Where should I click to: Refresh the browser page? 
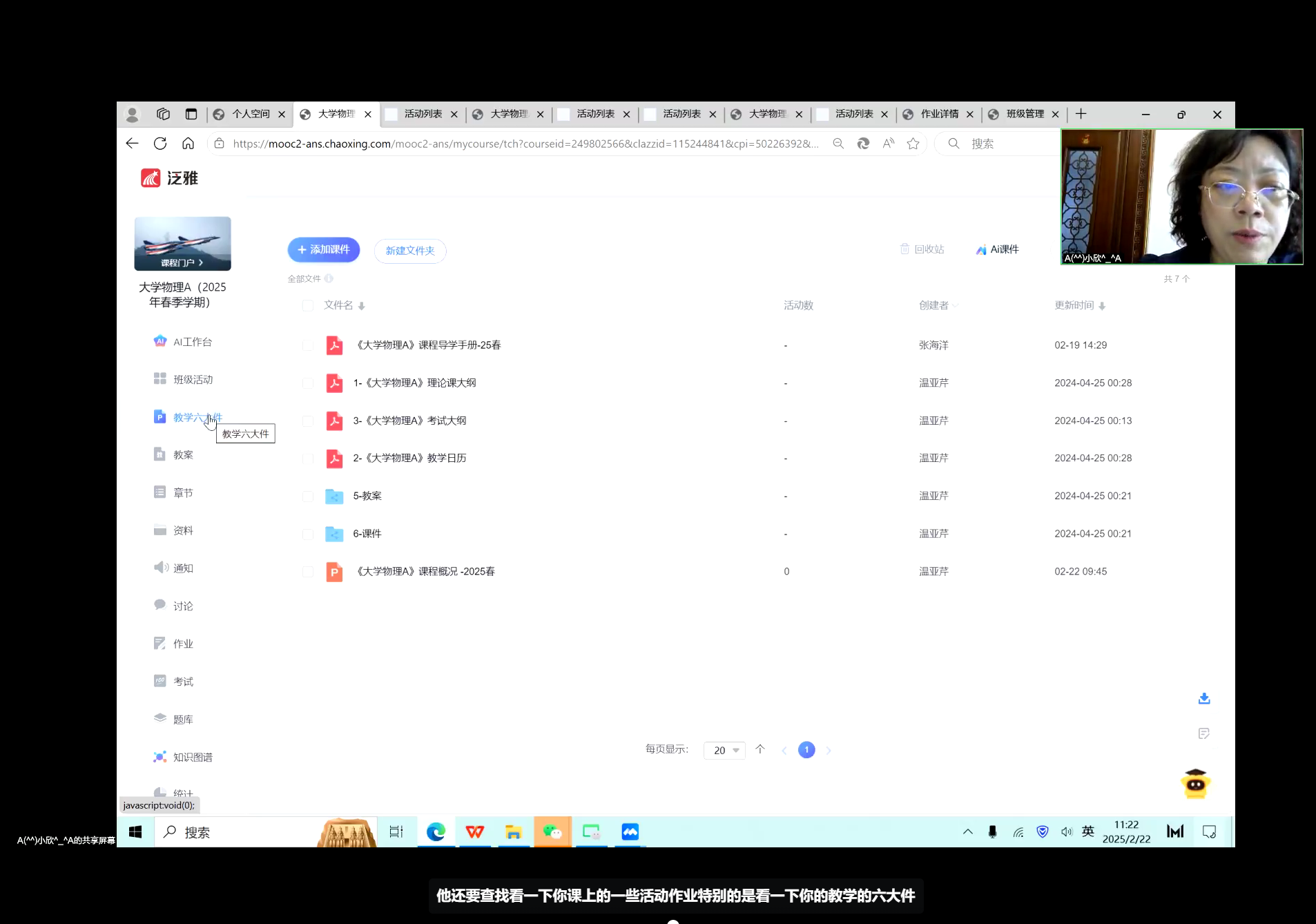(160, 143)
